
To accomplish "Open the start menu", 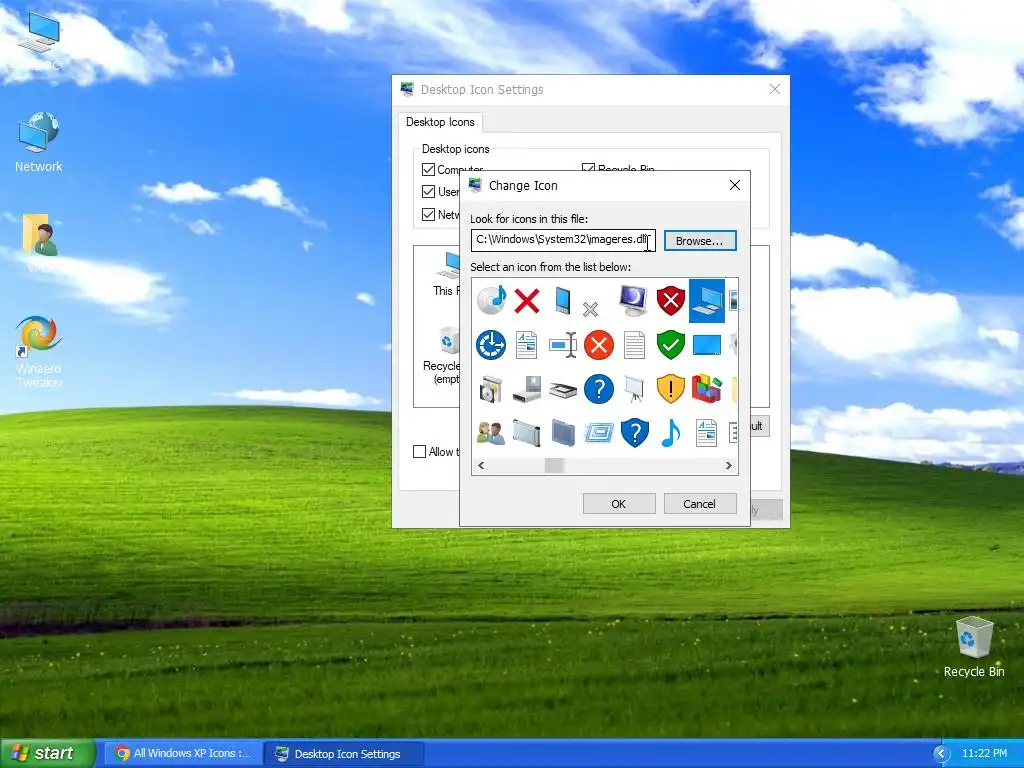I will [x=47, y=753].
